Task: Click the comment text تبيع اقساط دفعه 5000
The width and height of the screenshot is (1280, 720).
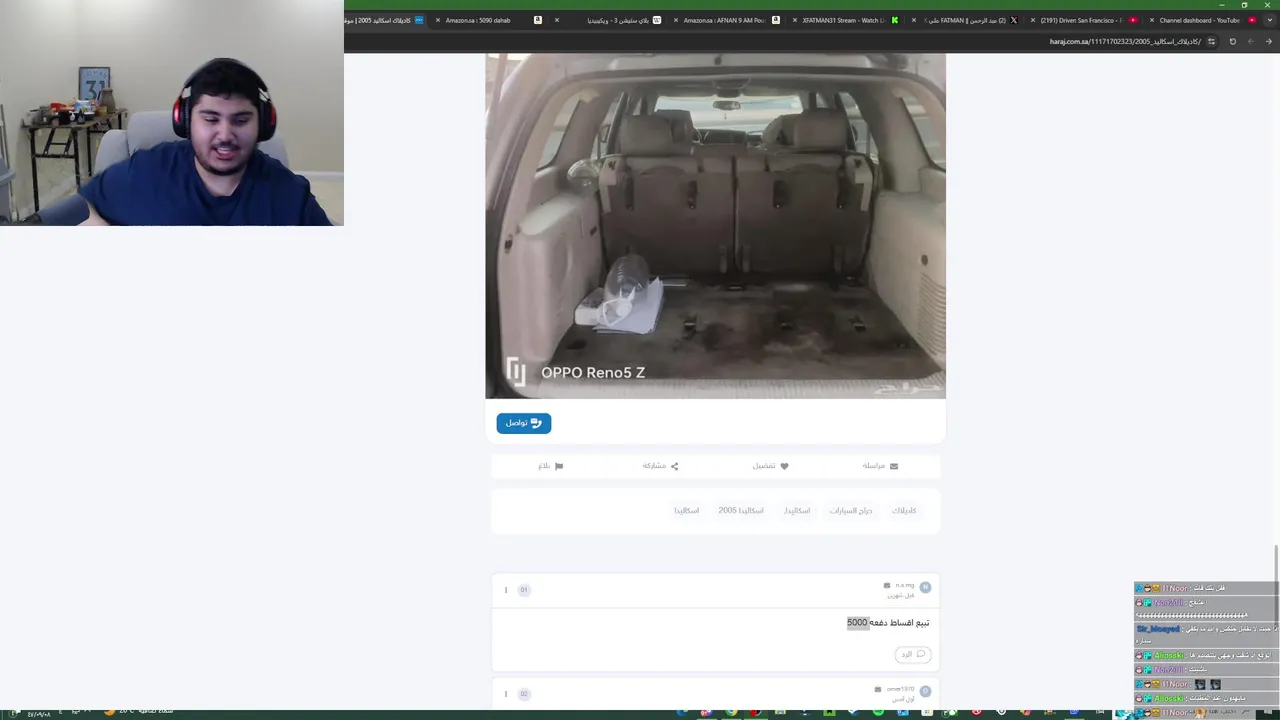Action: (x=888, y=623)
